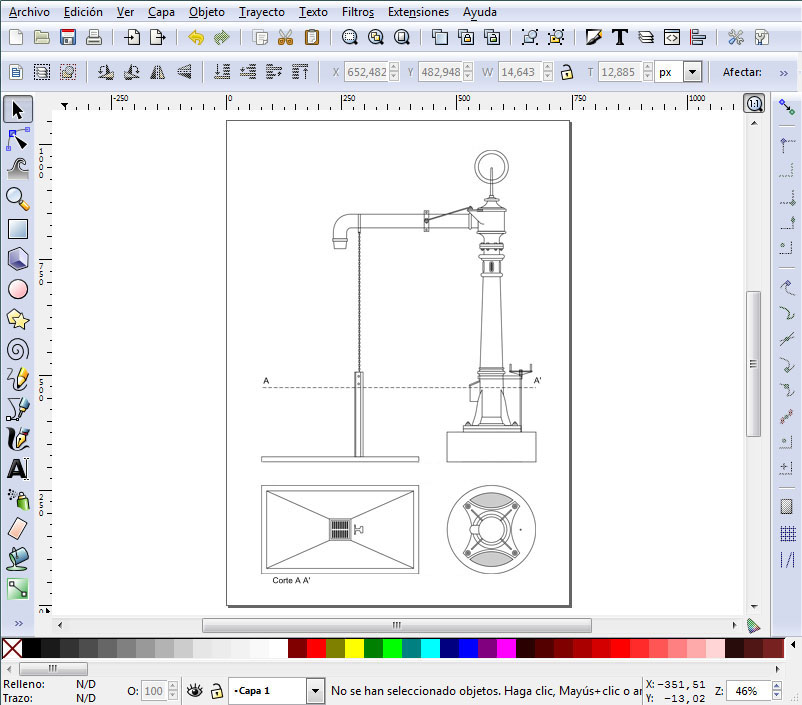Open the Filtros menu
The height and width of the screenshot is (705, 802).
tap(358, 12)
